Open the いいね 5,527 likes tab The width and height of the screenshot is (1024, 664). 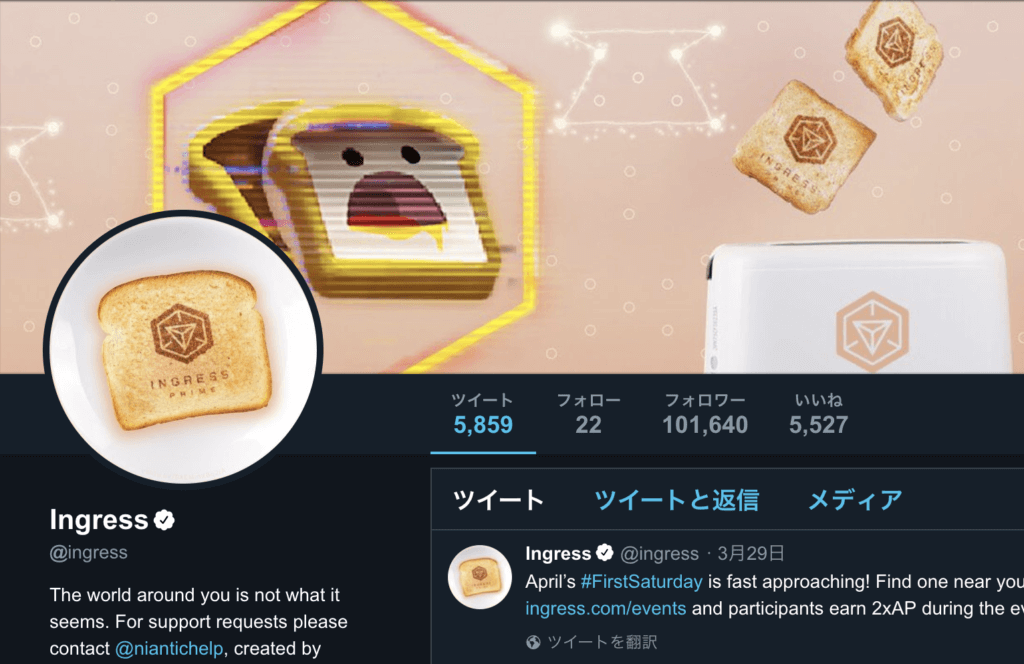click(x=818, y=414)
